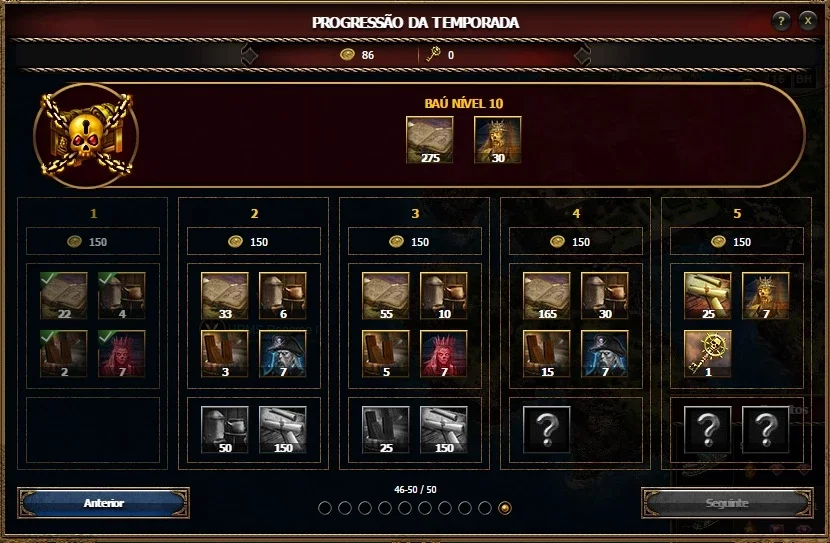Click the 150 coin cost for tier 2
Image resolution: width=830 pixels, height=543 pixels.
pyautogui.click(x=254, y=242)
